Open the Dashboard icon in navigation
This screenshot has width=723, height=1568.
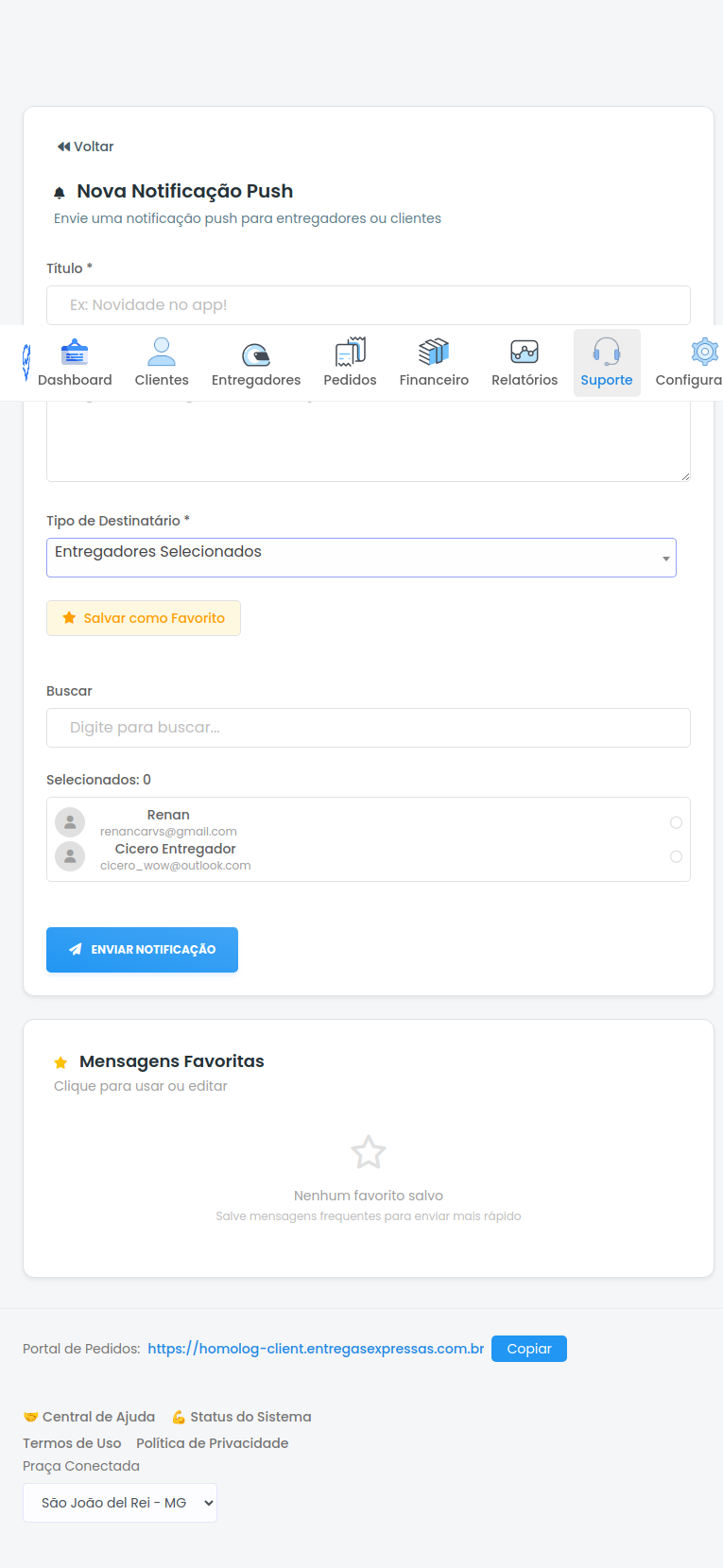(x=75, y=353)
